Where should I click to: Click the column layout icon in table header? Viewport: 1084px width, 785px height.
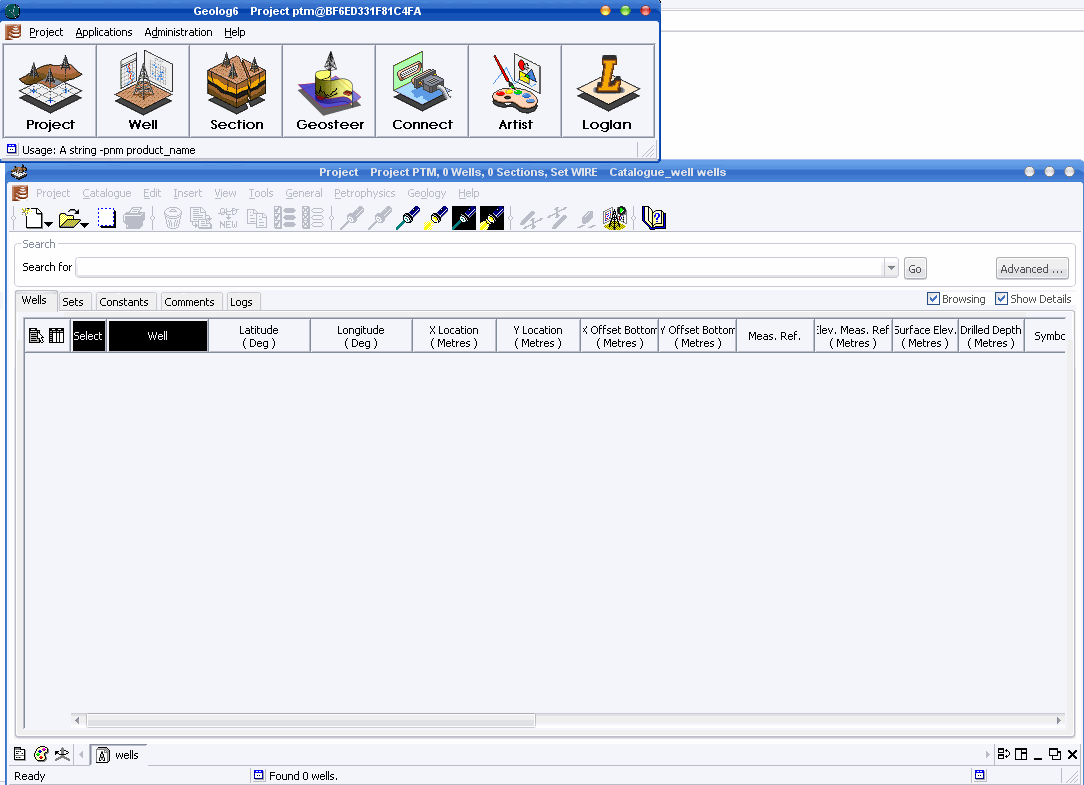coord(57,336)
